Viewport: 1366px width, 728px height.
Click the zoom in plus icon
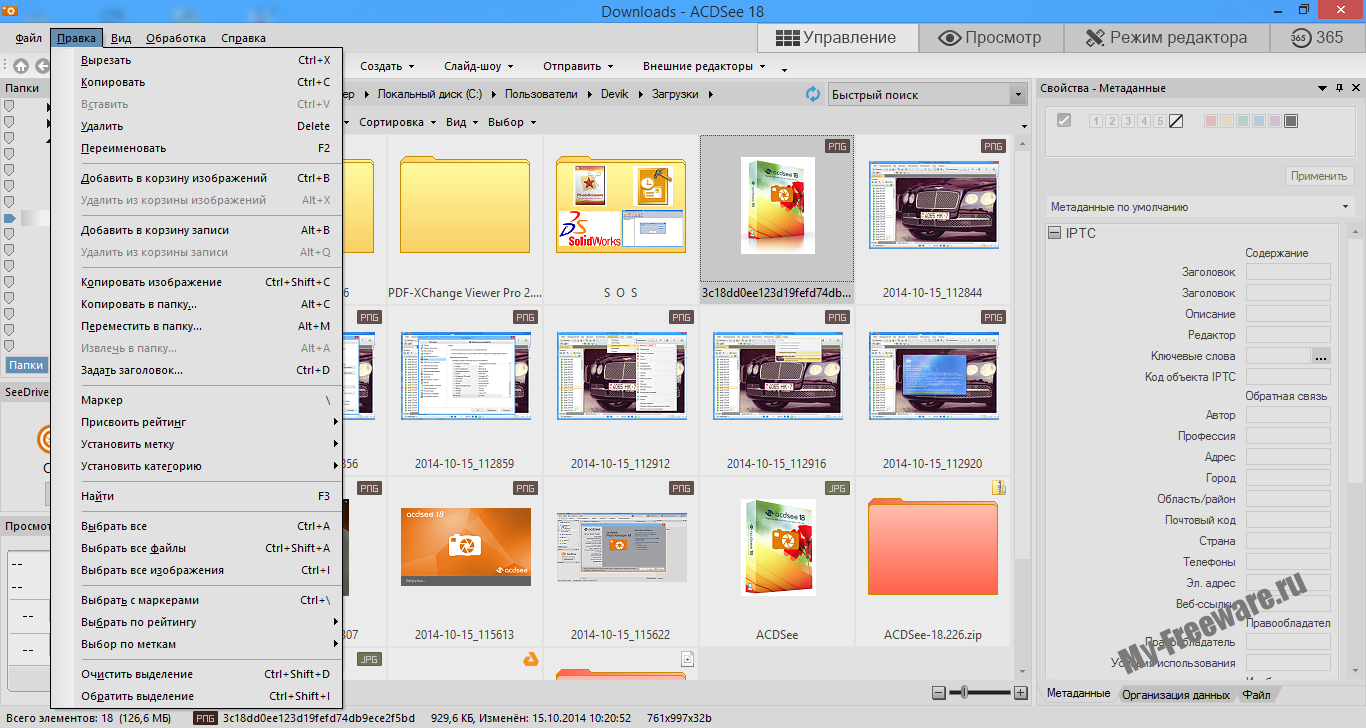(1020, 693)
